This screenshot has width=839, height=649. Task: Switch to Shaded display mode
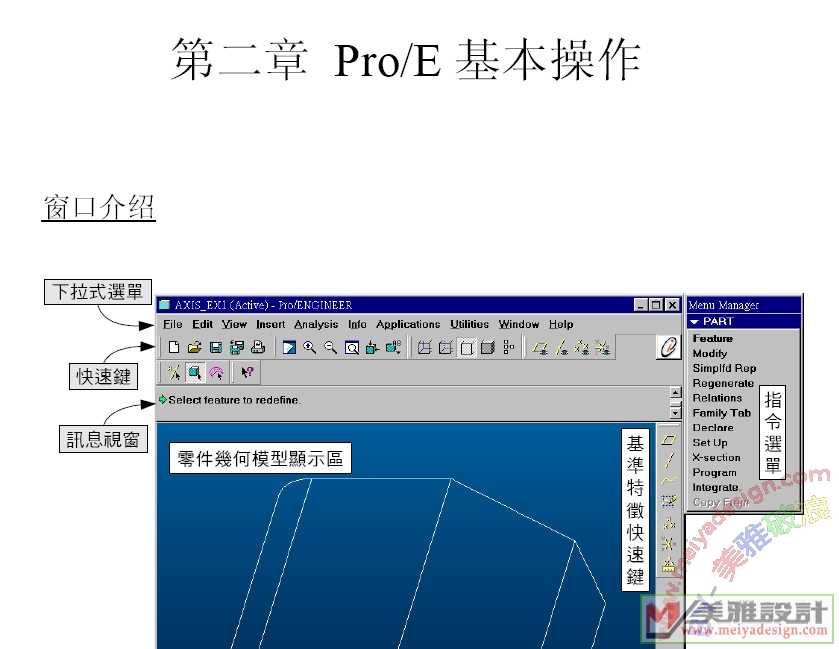click(x=487, y=348)
